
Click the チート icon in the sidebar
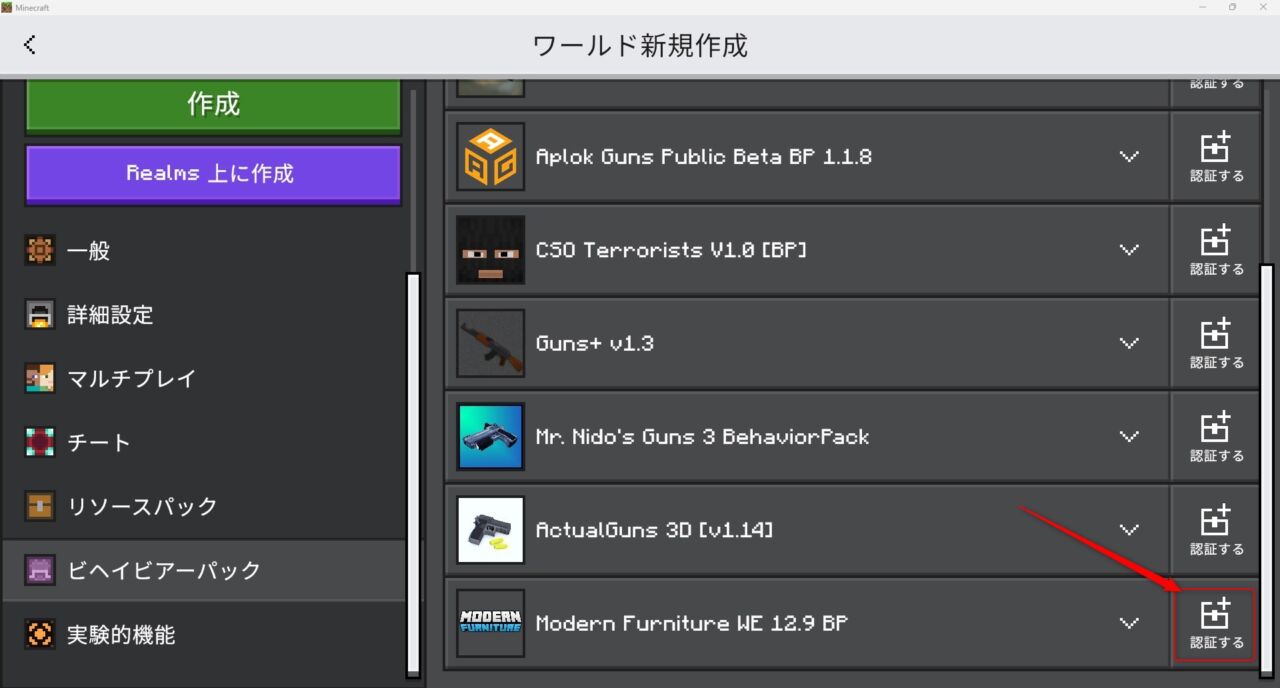click(39, 442)
